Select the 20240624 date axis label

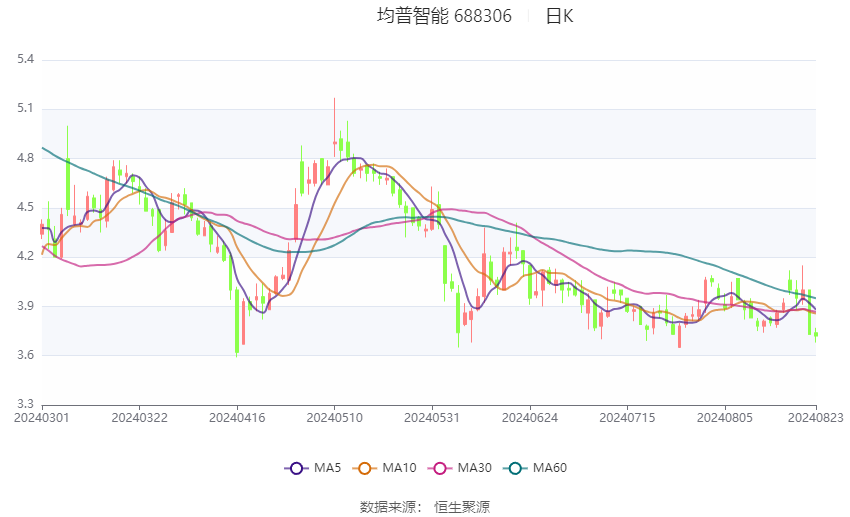[x=530, y=418]
